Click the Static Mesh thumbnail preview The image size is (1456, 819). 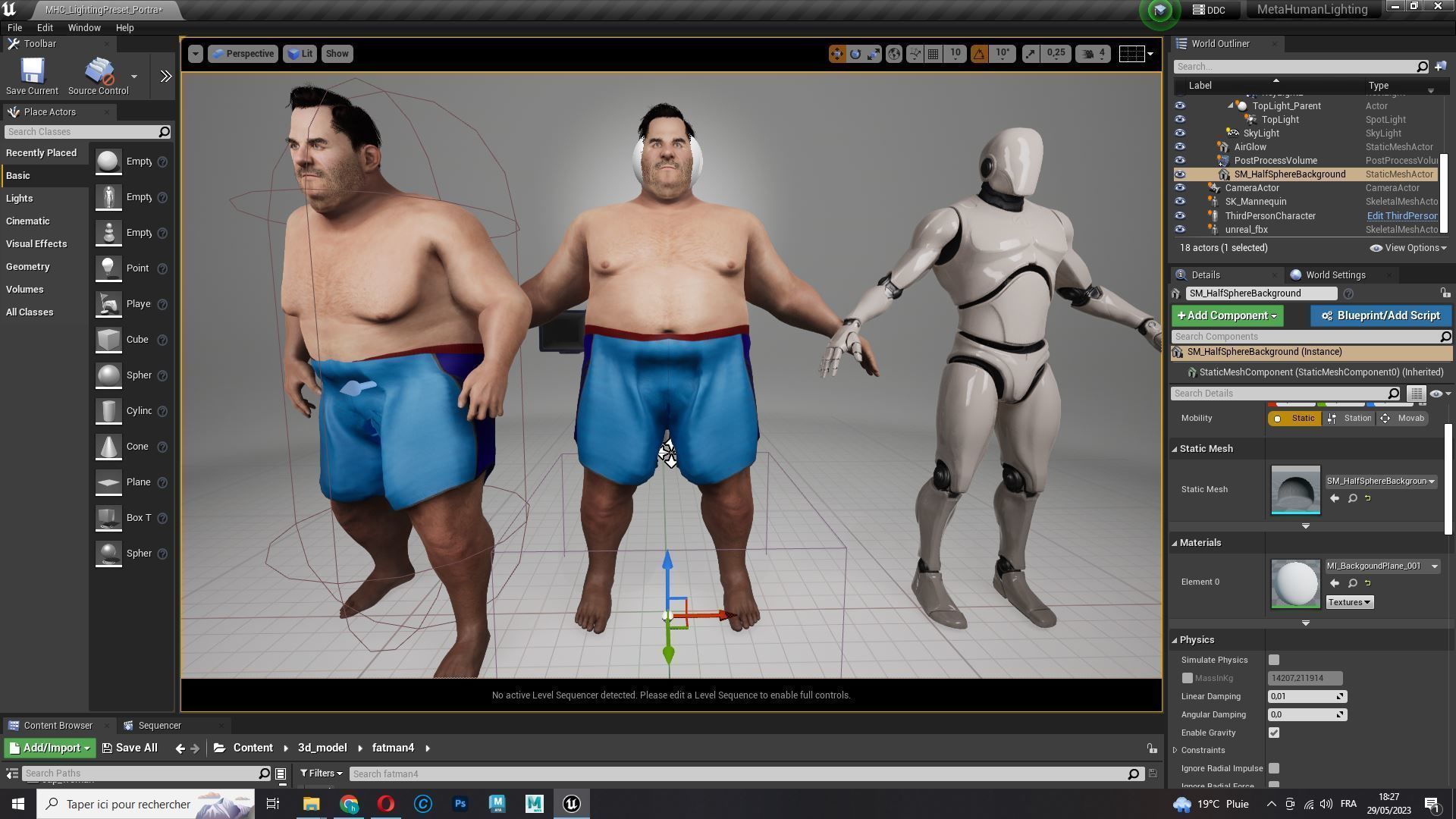pos(1295,490)
